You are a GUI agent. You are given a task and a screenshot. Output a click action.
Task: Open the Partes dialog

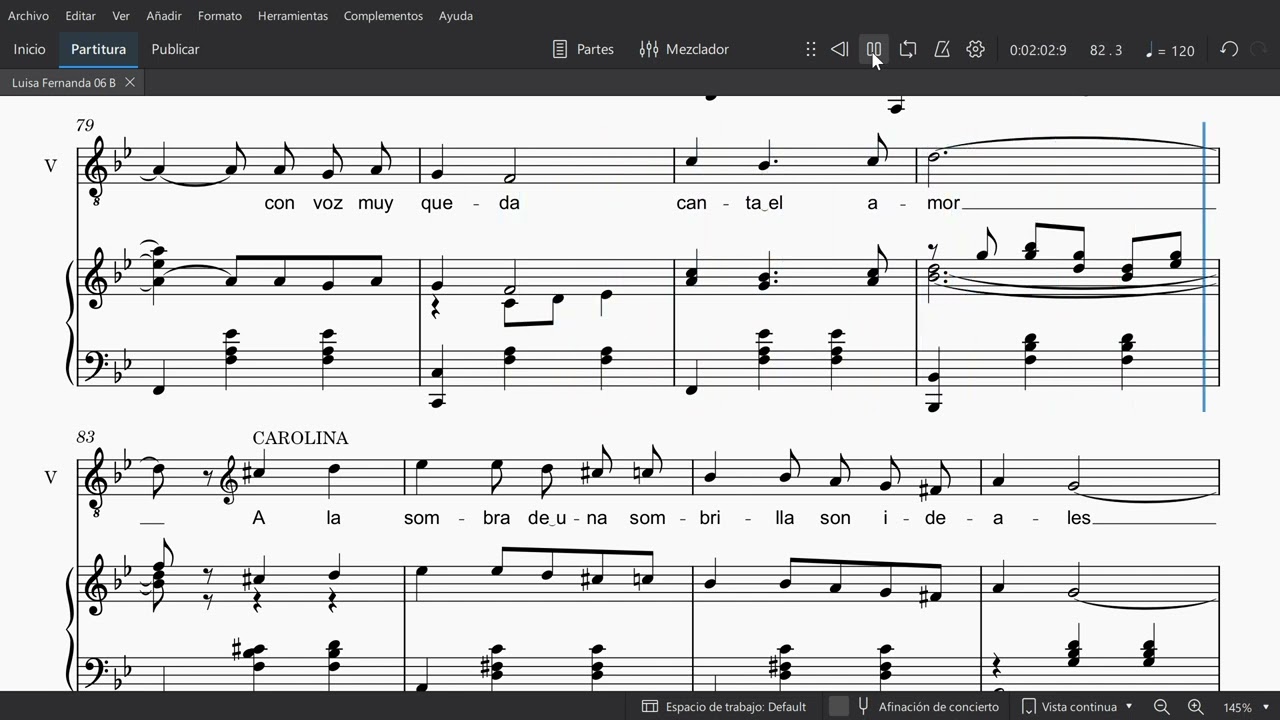click(583, 49)
